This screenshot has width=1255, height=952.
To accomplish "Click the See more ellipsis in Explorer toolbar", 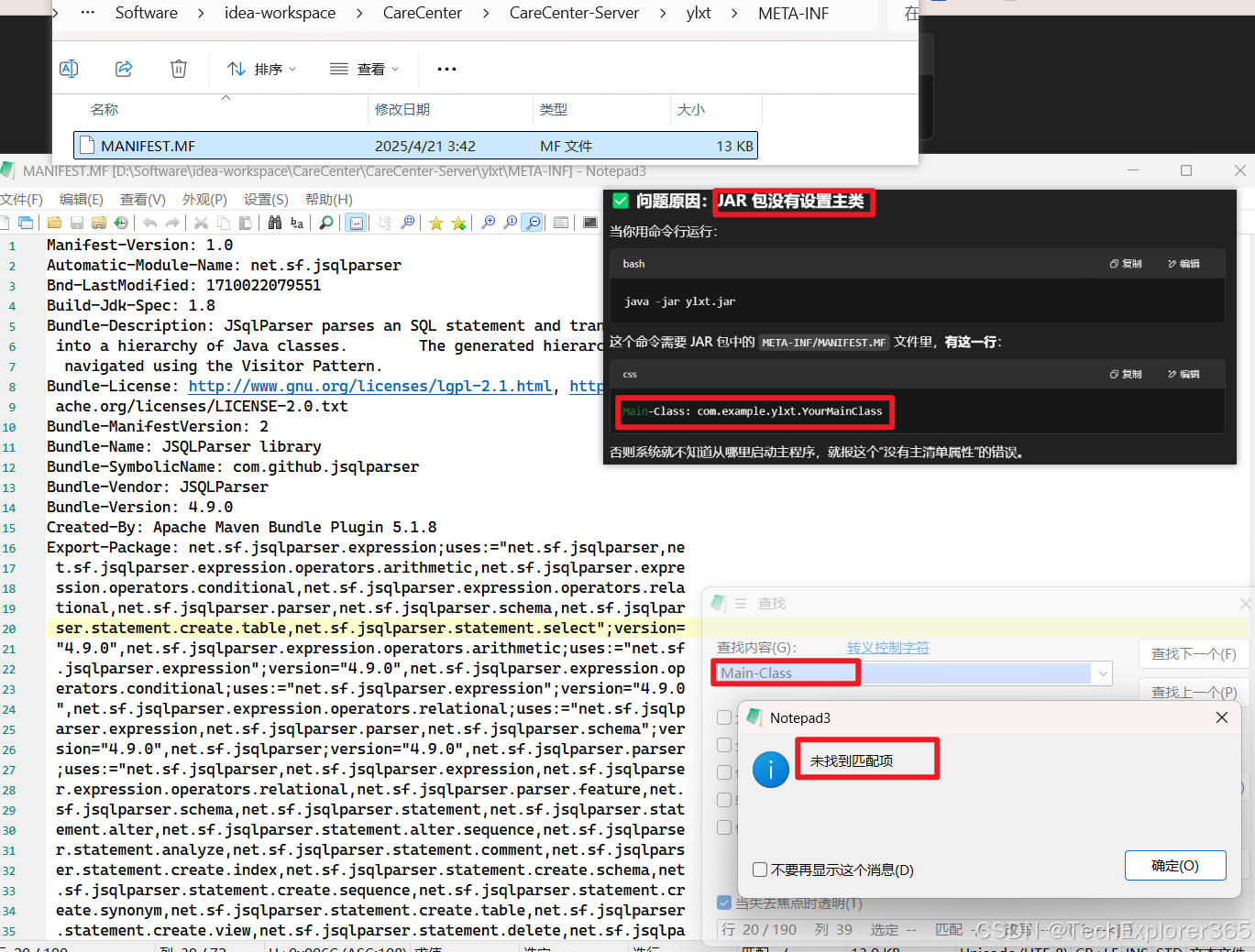I will pyautogui.click(x=446, y=69).
